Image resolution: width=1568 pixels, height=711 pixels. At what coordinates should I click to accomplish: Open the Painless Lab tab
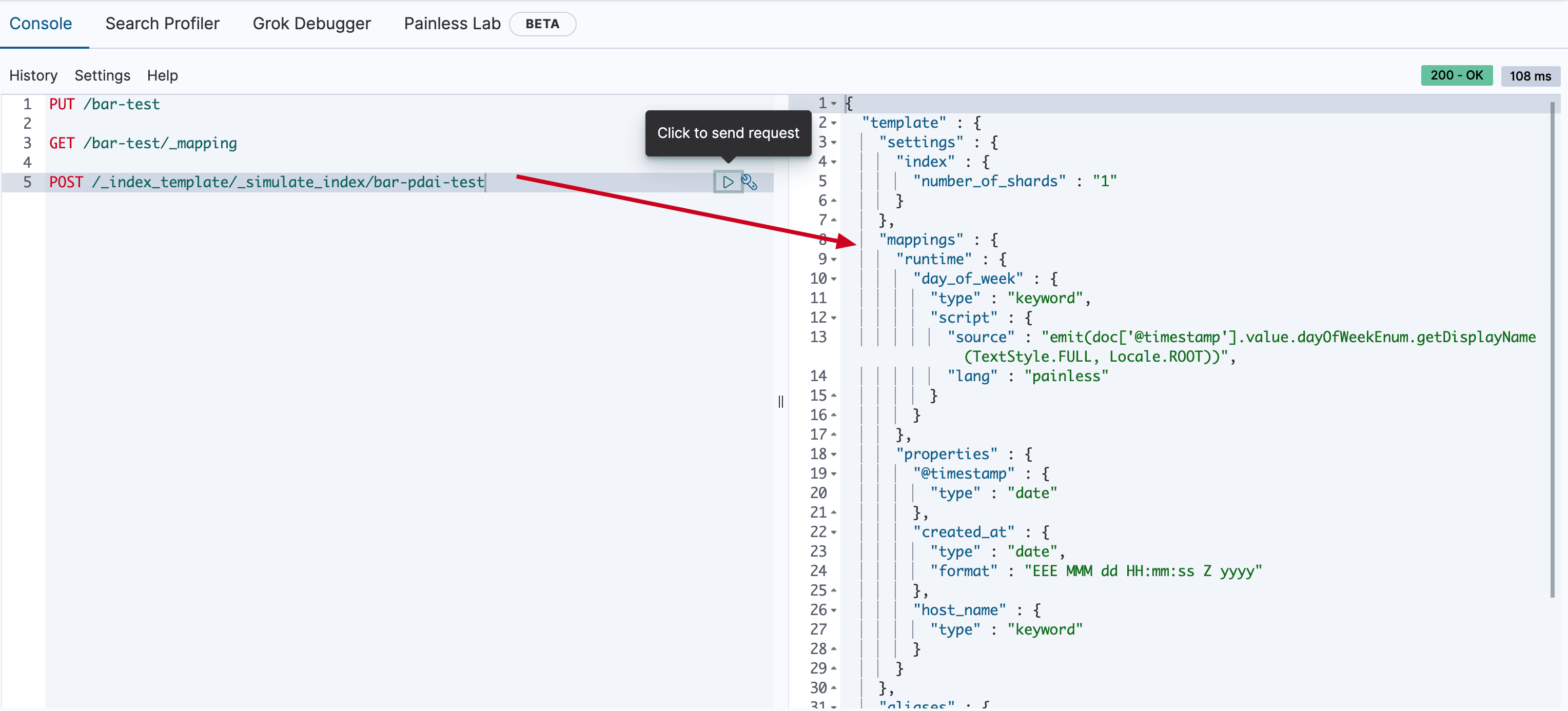click(452, 24)
